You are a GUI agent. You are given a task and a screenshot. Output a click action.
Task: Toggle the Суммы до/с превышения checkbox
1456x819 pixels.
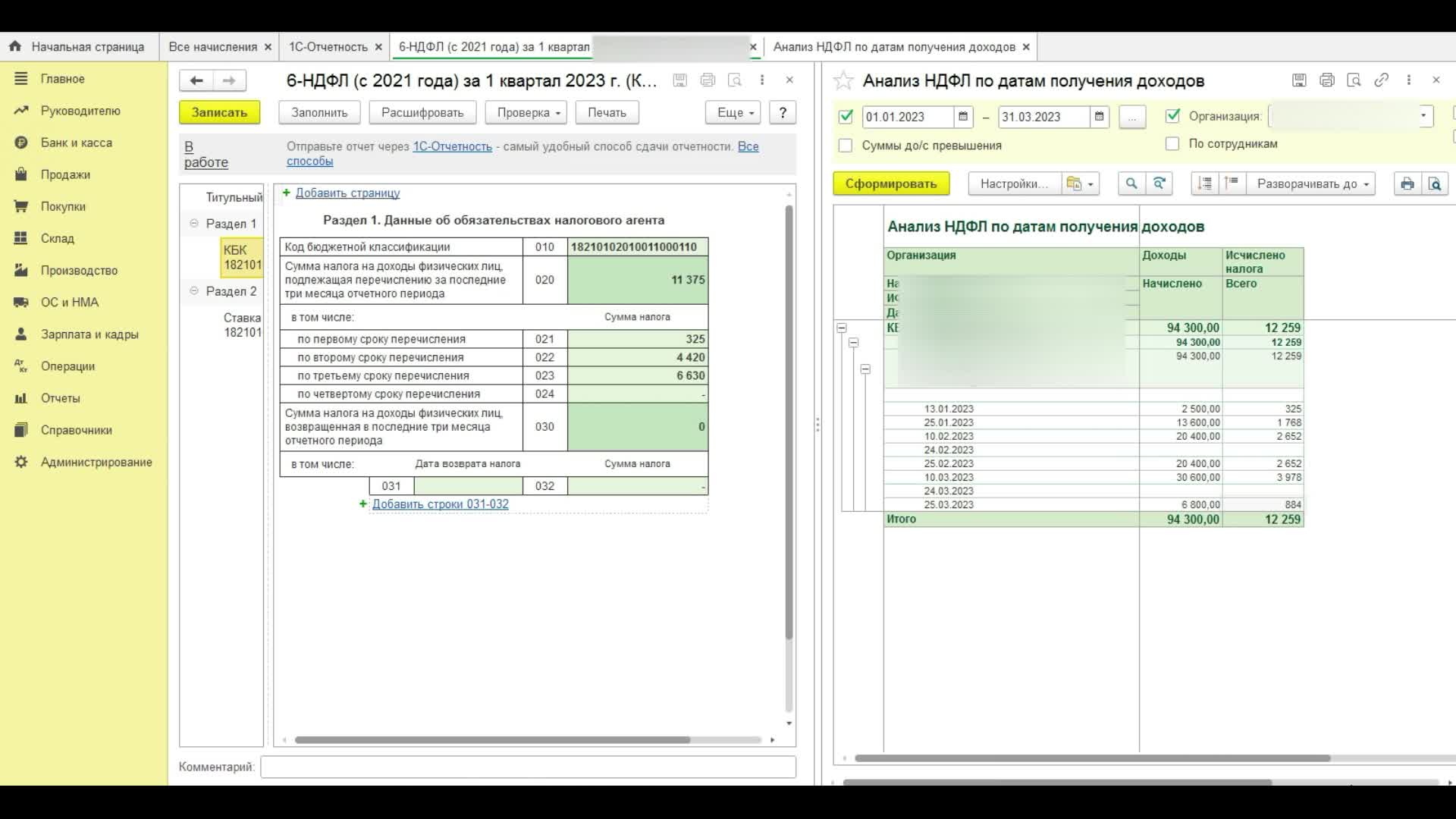(x=845, y=145)
